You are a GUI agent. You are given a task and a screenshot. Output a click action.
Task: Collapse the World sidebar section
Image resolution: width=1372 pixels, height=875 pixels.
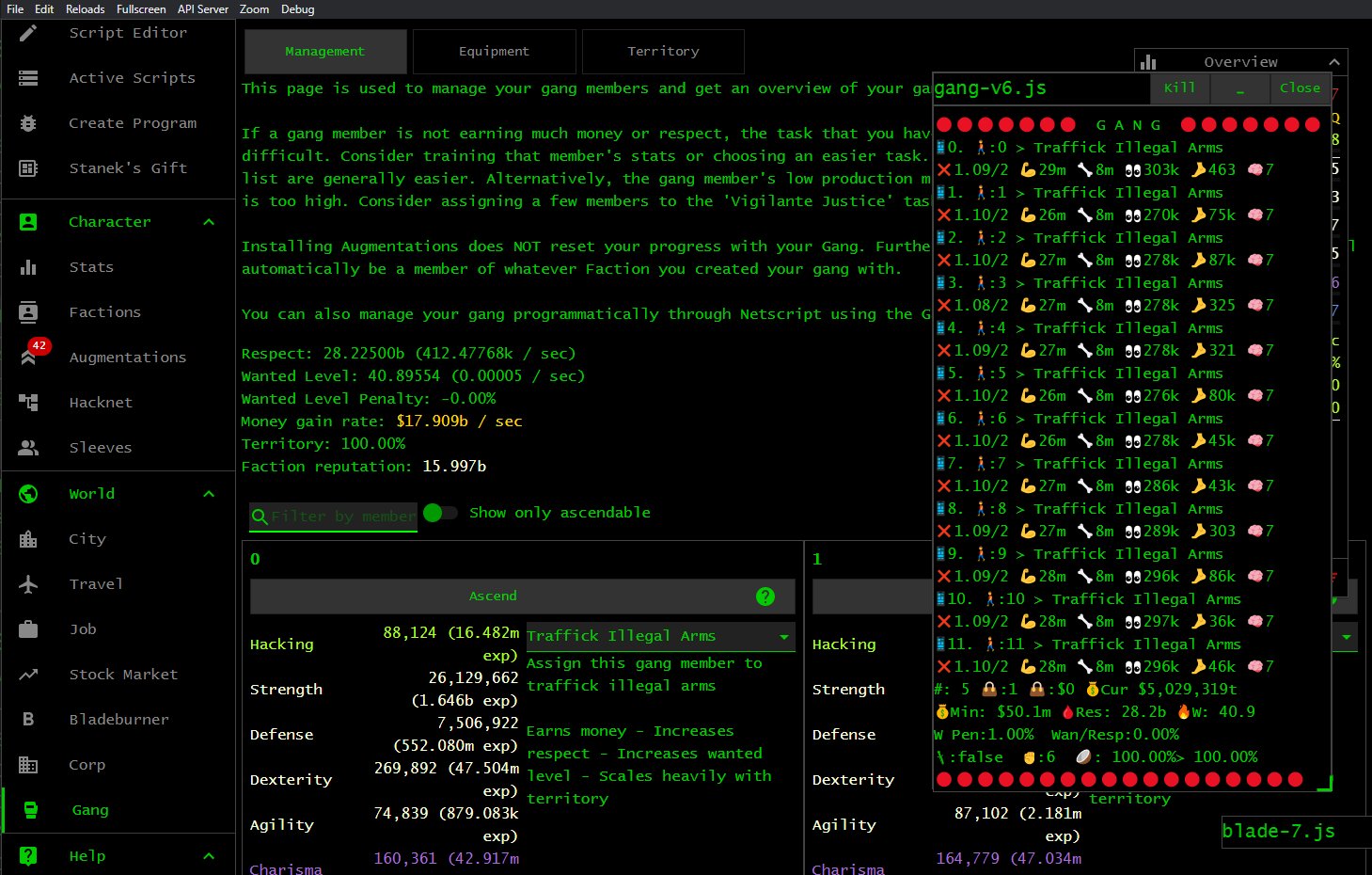[x=209, y=494]
